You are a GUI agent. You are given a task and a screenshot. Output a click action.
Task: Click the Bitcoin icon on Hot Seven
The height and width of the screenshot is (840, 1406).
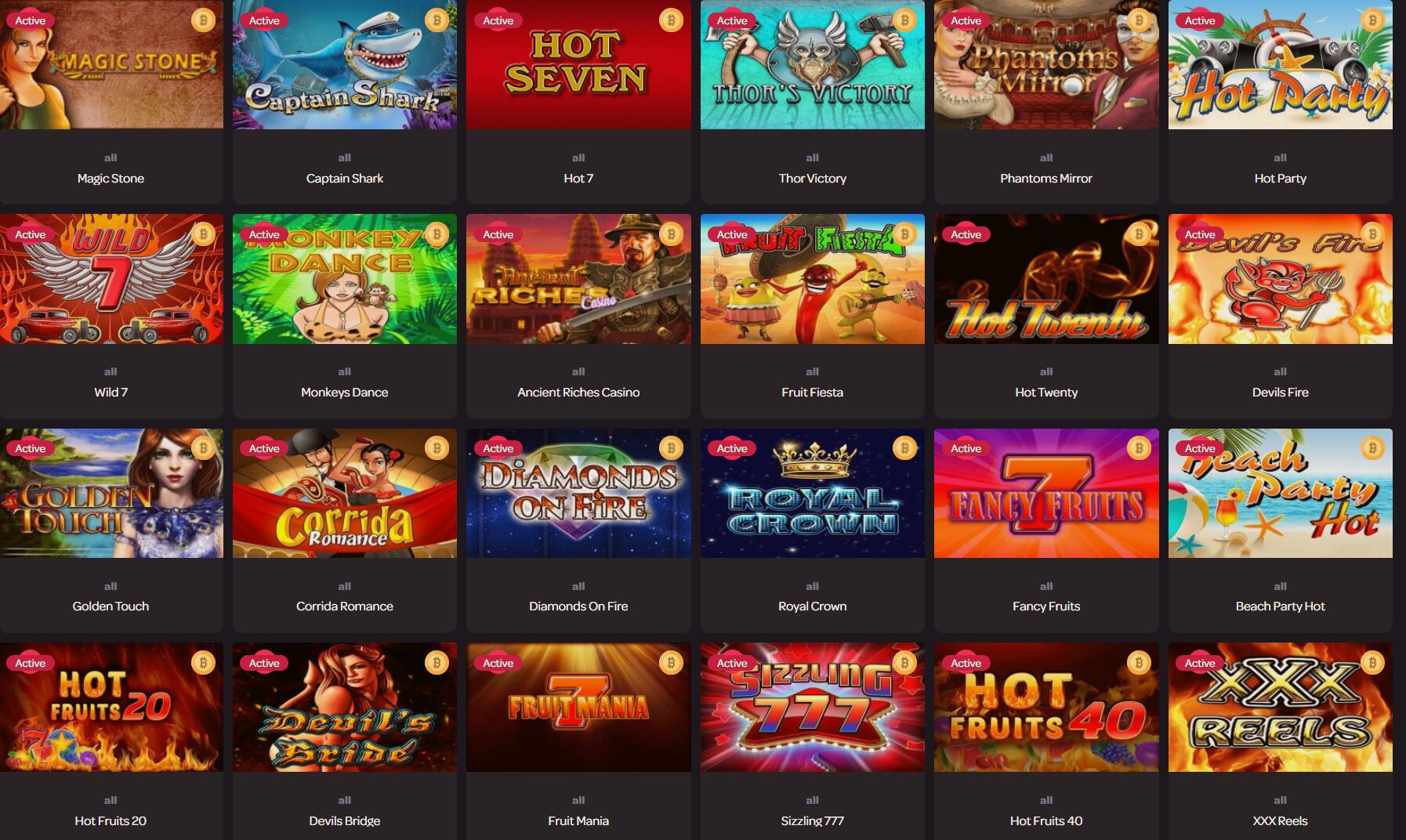pyautogui.click(x=671, y=20)
